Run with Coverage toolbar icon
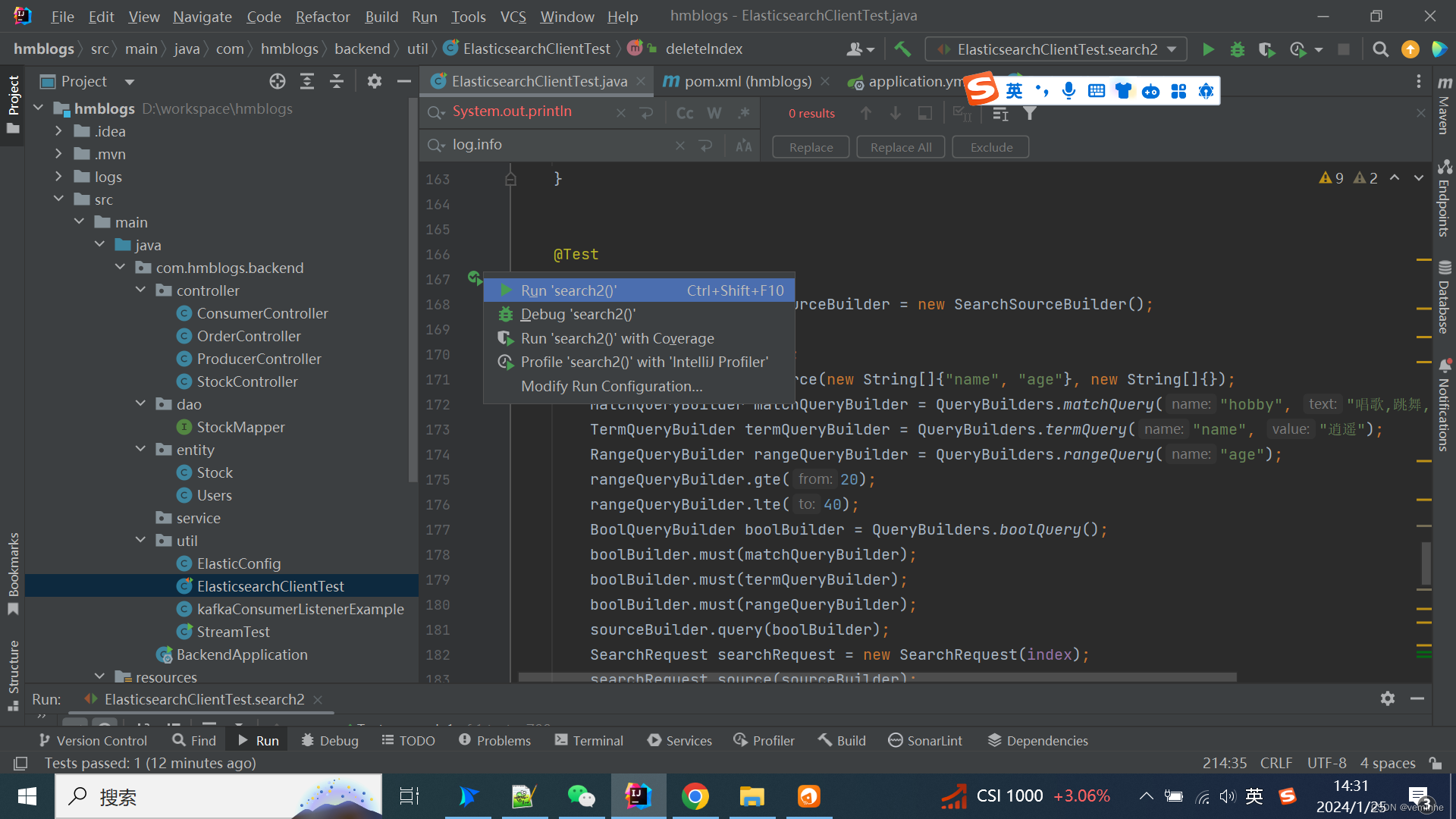Image resolution: width=1456 pixels, height=819 pixels. [x=1266, y=49]
